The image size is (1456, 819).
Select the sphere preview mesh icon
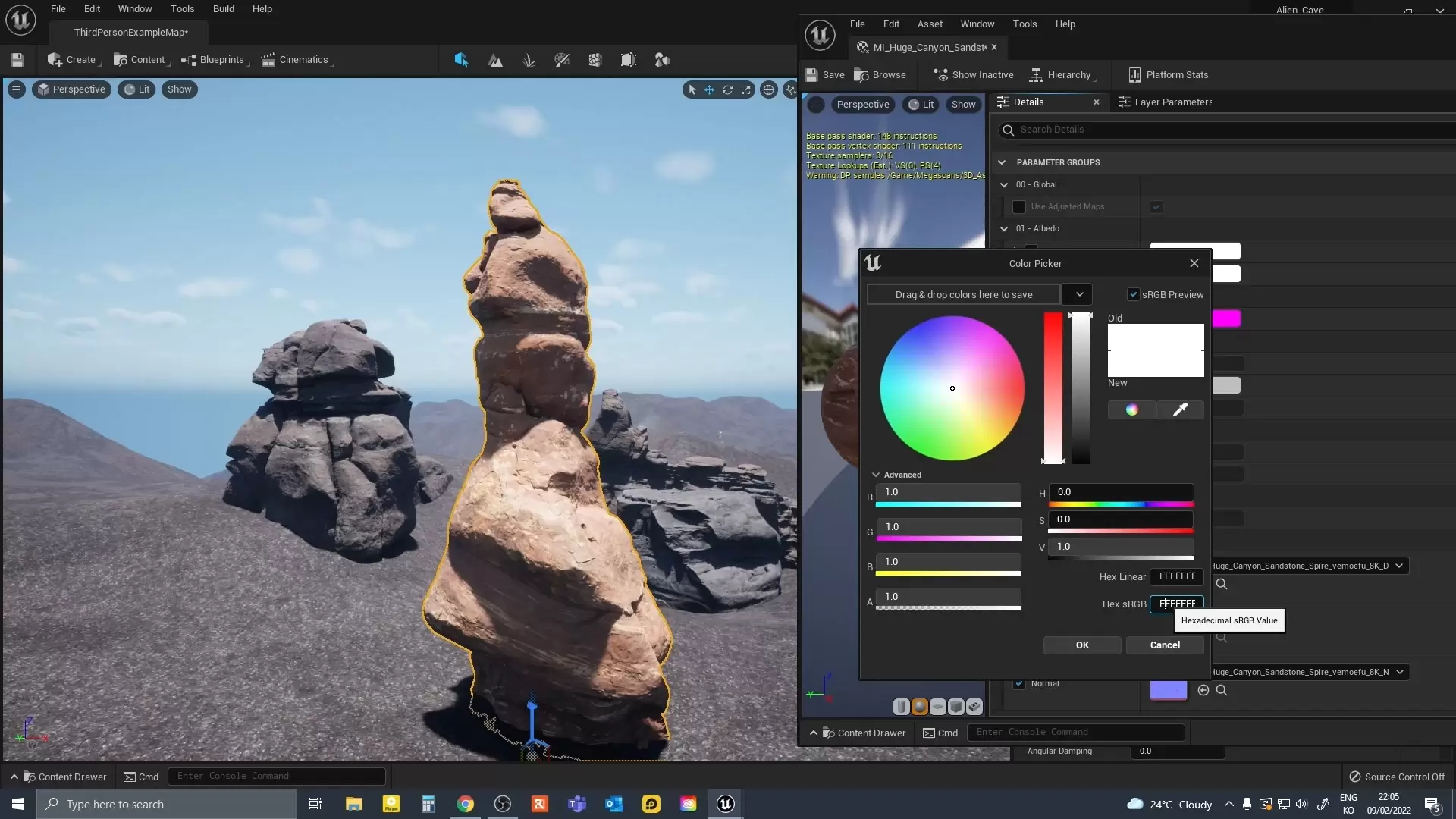920,707
